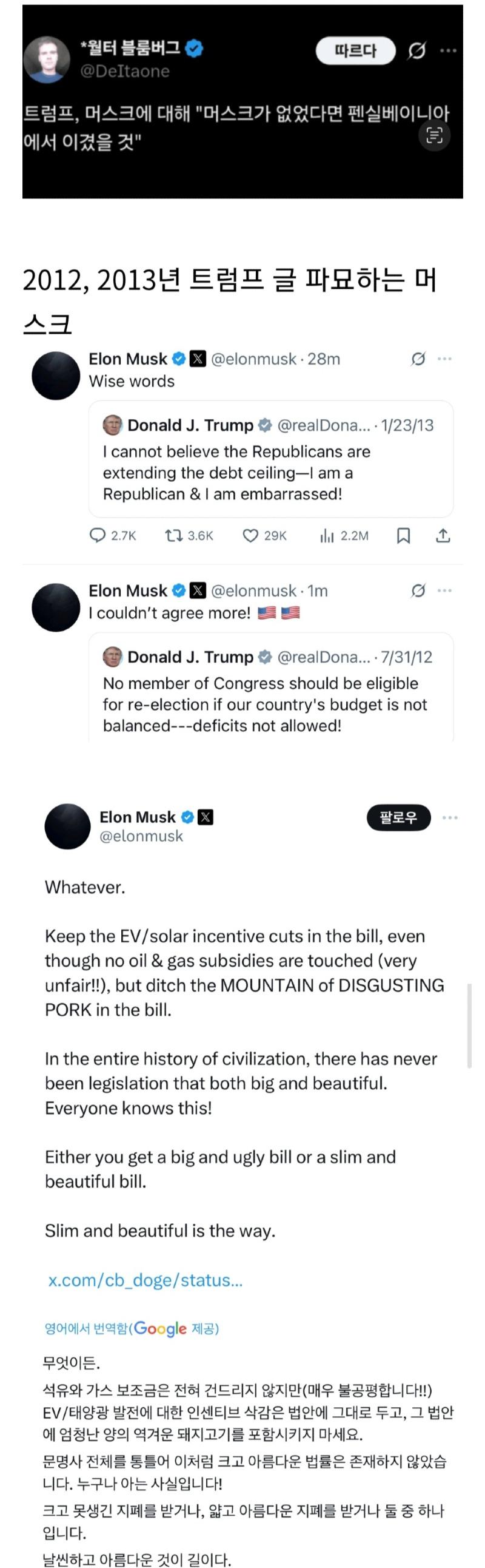Image resolution: width=485 pixels, height=1568 pixels.
Task: View analytics showing 2.2M views
Action: (x=344, y=536)
